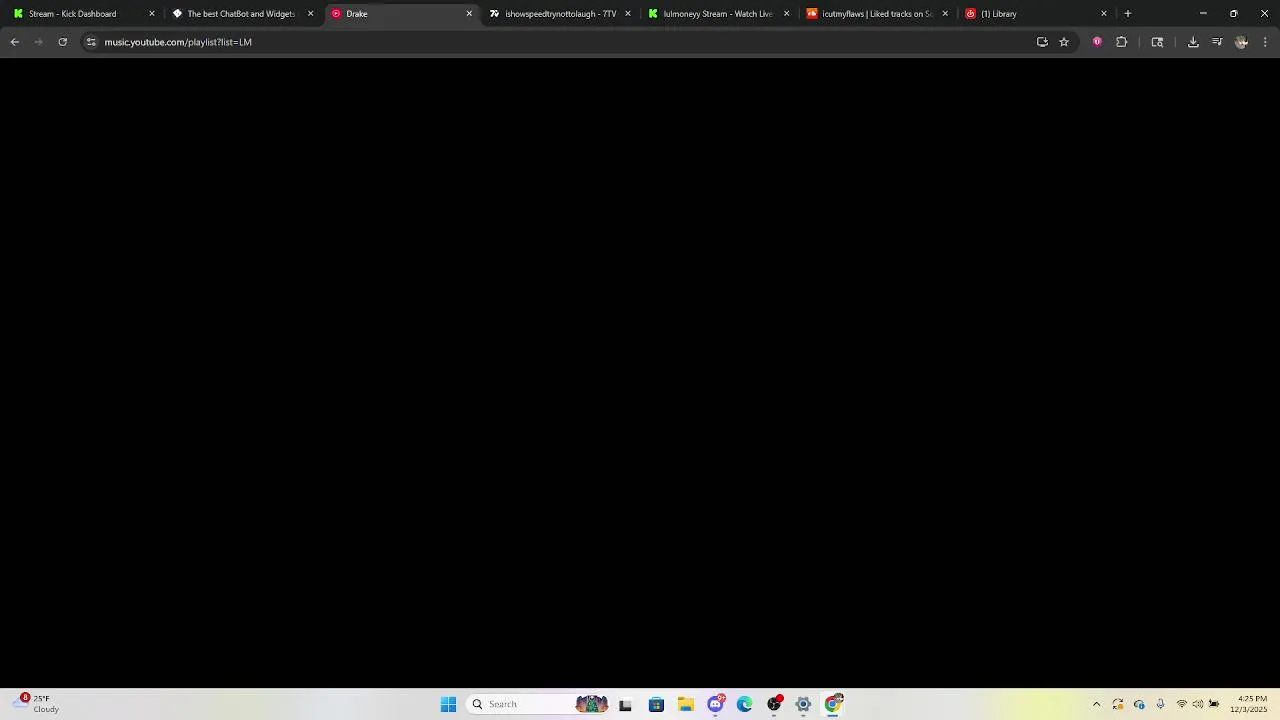This screenshot has width=1280, height=720.
Task: Open Discord from the taskbar
Action: (x=715, y=704)
